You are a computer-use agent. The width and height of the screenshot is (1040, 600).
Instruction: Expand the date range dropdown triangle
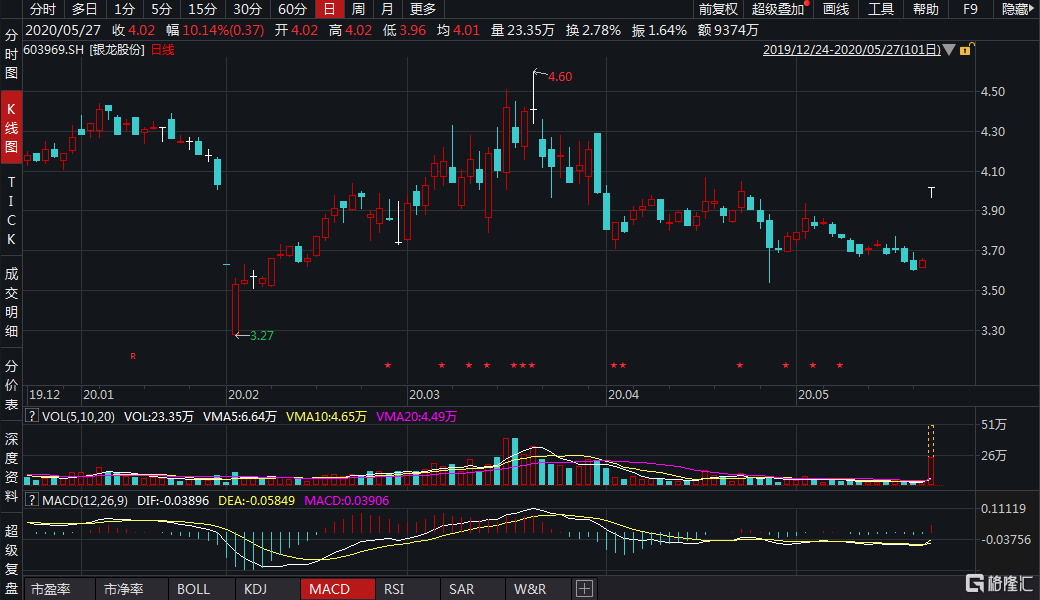click(x=949, y=50)
